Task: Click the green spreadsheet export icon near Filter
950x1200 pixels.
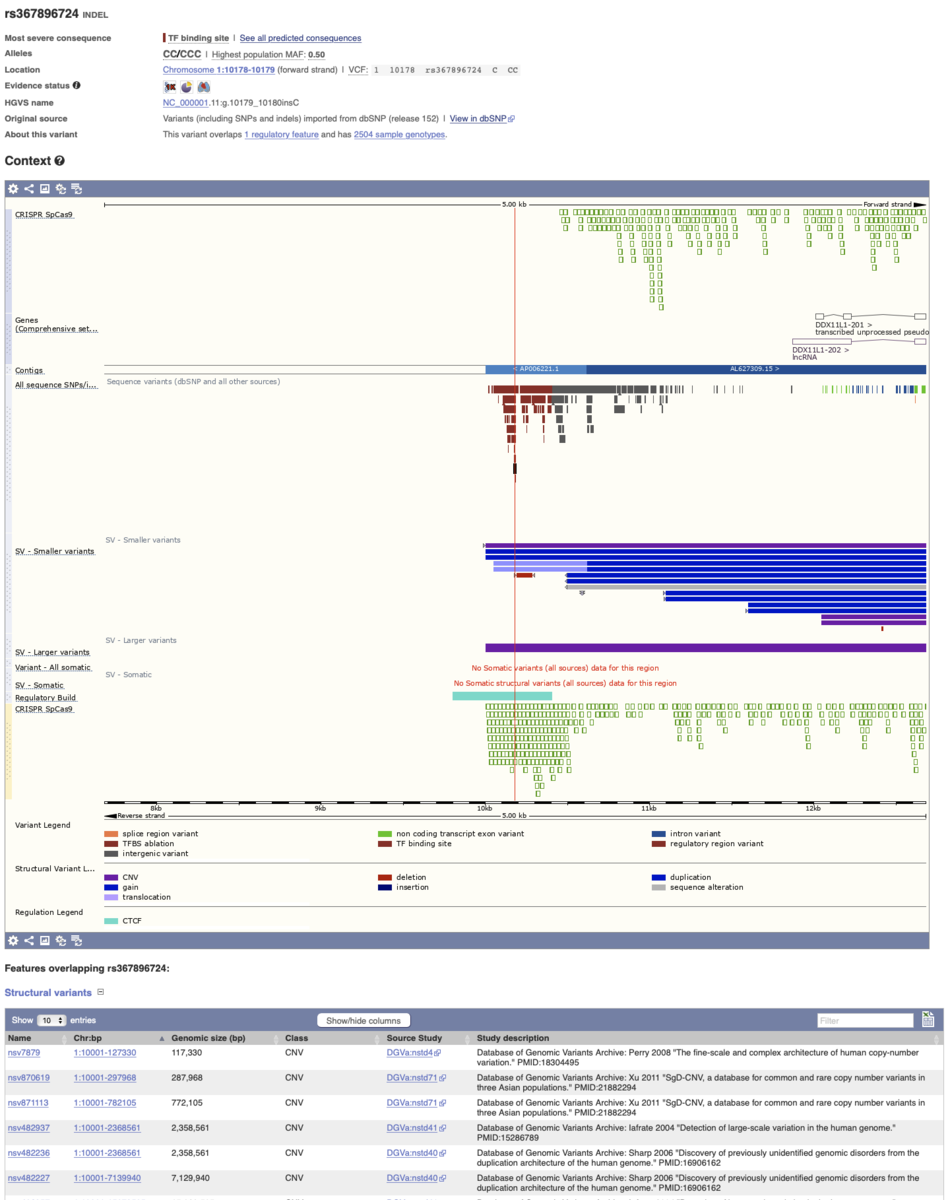Action: point(927,1021)
